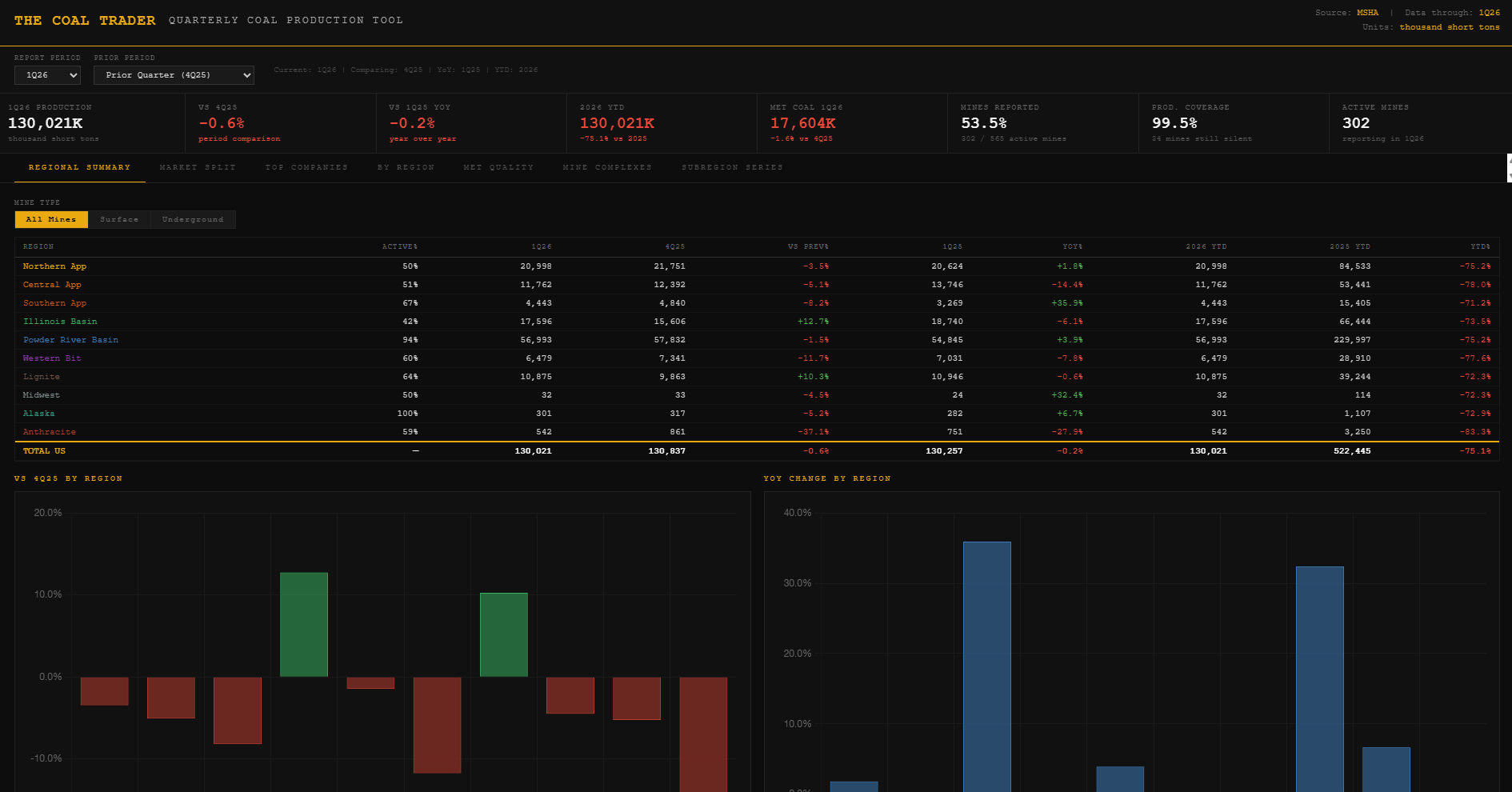Click the Western Bit region row label
Screen dimensions: 1512x792
(52, 358)
